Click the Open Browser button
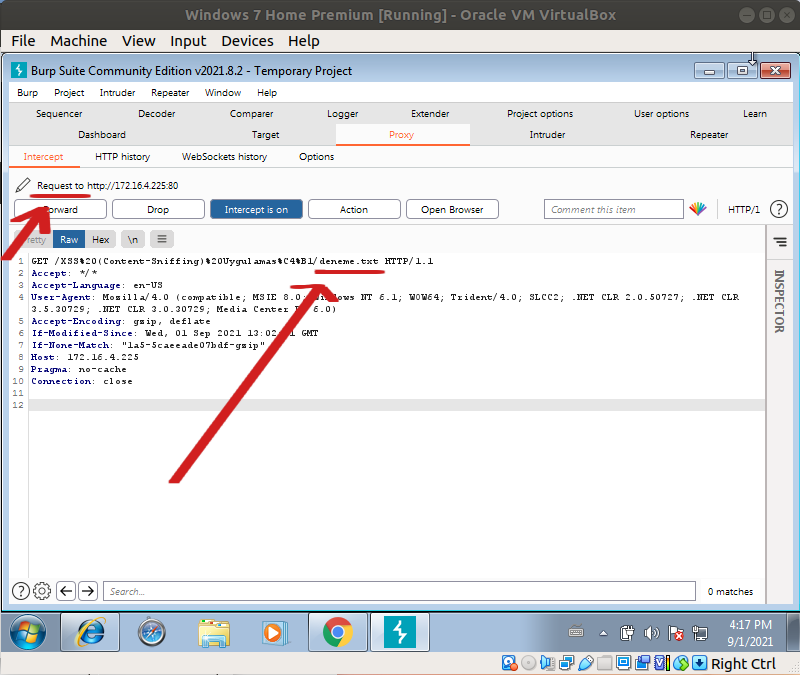 click(x=452, y=209)
